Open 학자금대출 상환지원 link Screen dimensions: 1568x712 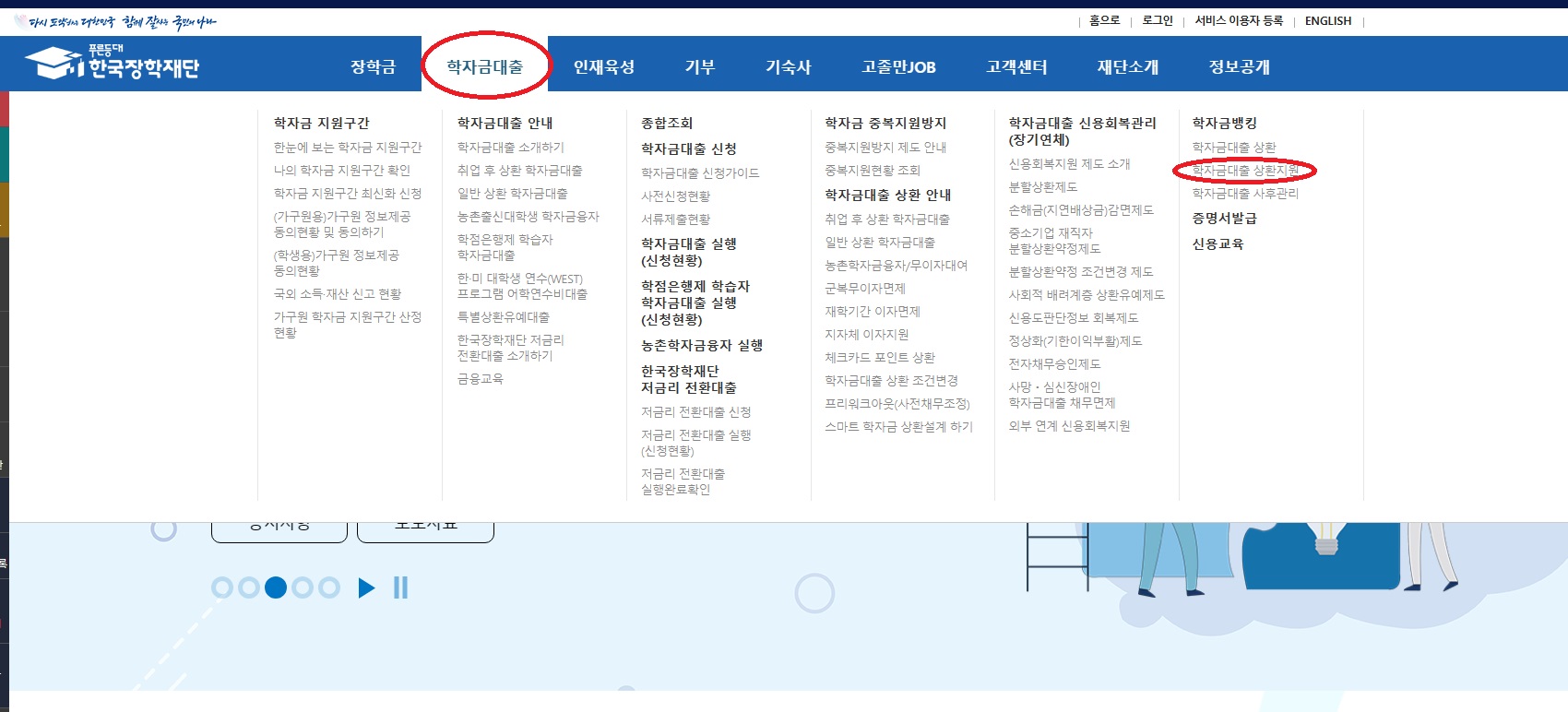[1245, 170]
